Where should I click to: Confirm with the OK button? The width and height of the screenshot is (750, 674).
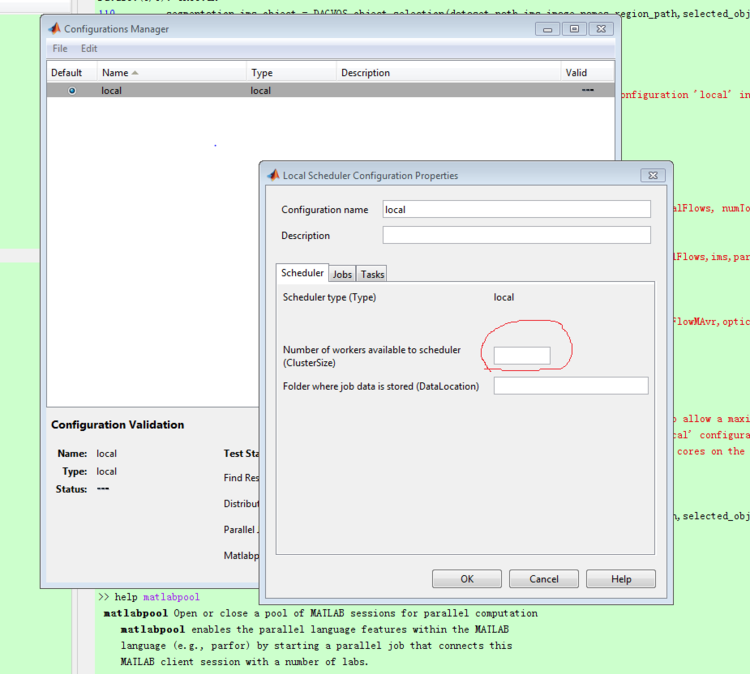[467, 579]
